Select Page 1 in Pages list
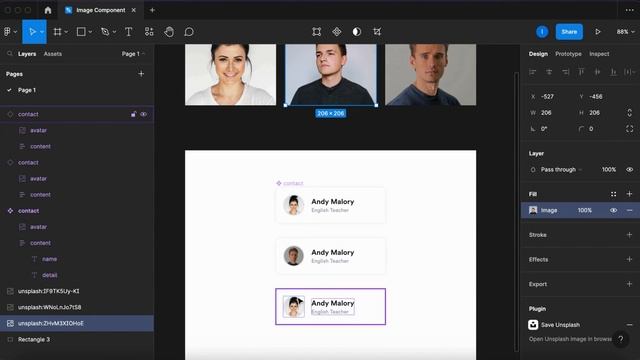The image size is (640, 360). pos(27,90)
